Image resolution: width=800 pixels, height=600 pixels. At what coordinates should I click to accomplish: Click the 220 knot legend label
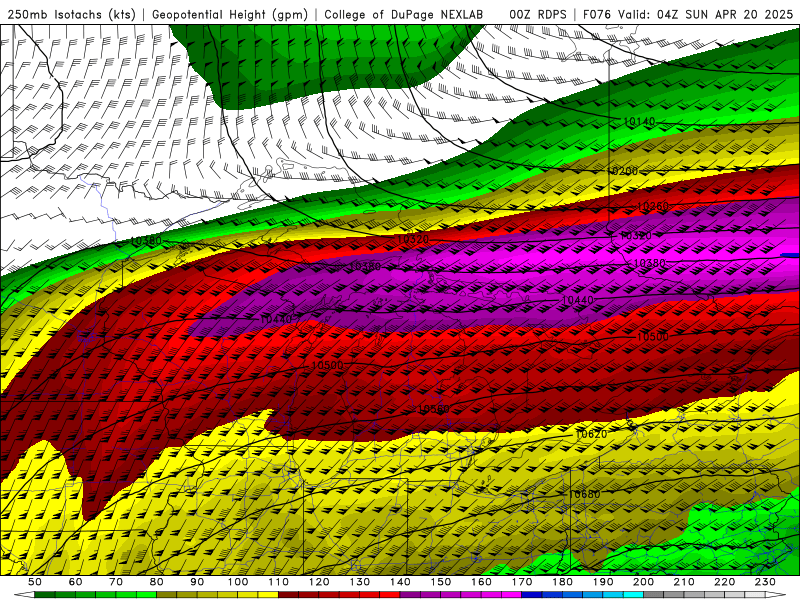tap(726, 582)
